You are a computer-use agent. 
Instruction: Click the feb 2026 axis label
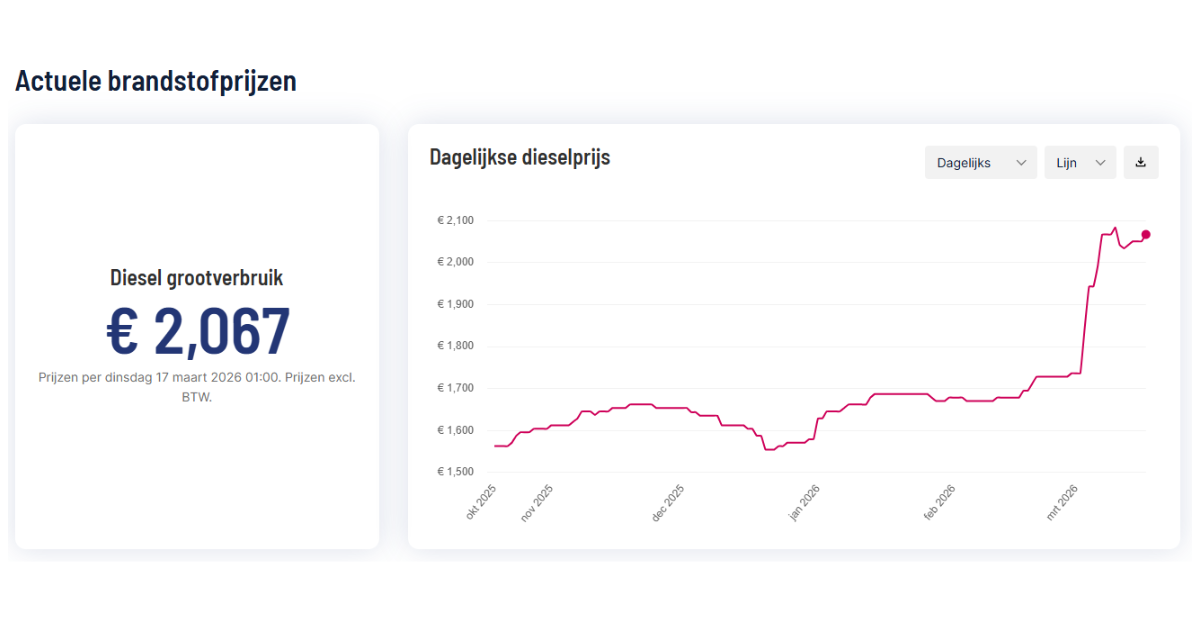tap(939, 502)
